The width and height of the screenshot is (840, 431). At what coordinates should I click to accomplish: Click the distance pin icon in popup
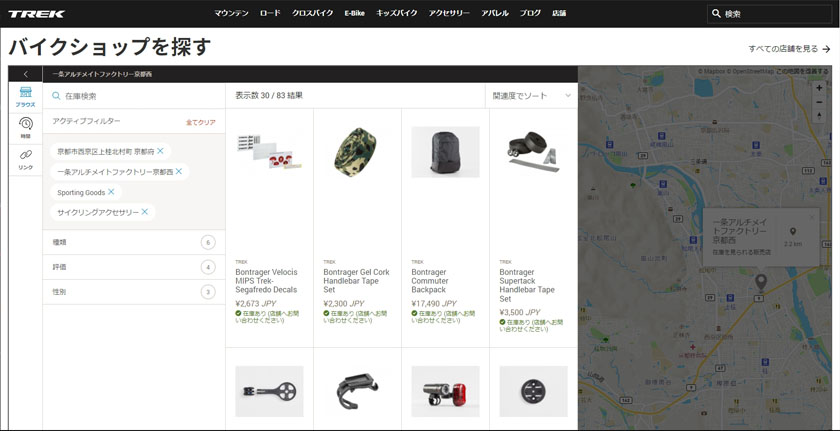pyautogui.click(x=793, y=232)
